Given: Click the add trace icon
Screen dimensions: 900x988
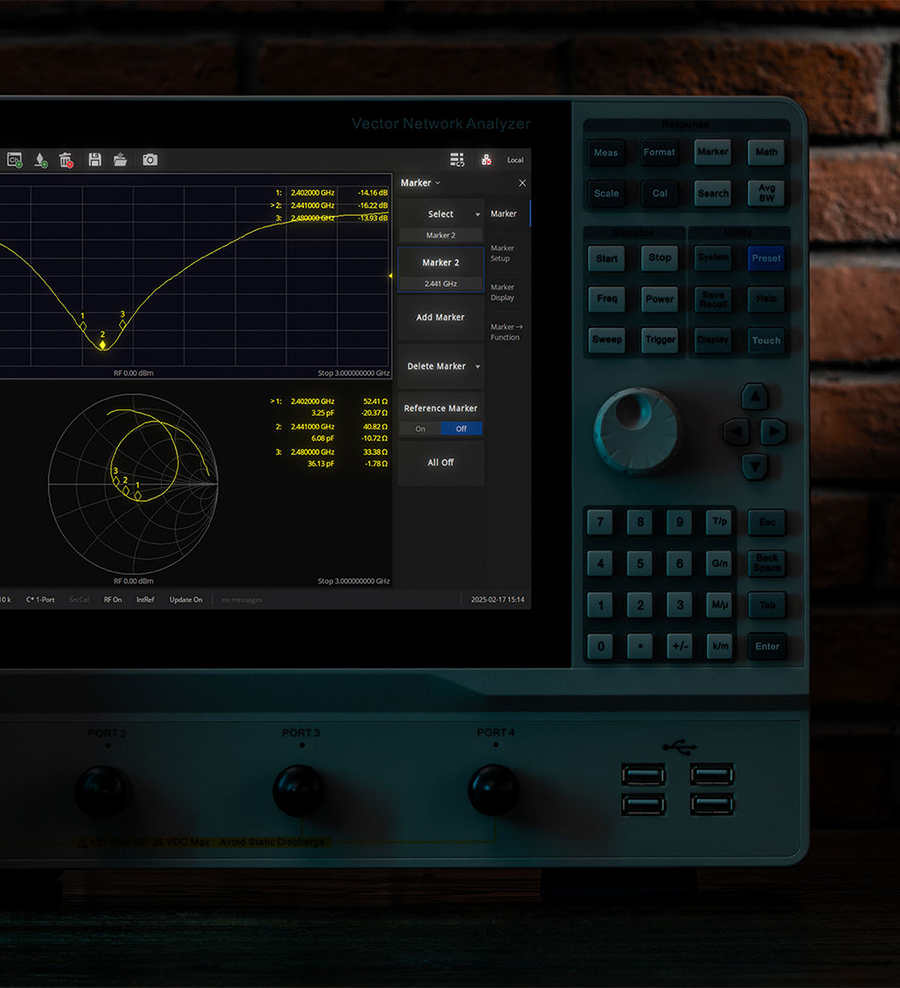Looking at the screenshot, I should tap(41, 160).
